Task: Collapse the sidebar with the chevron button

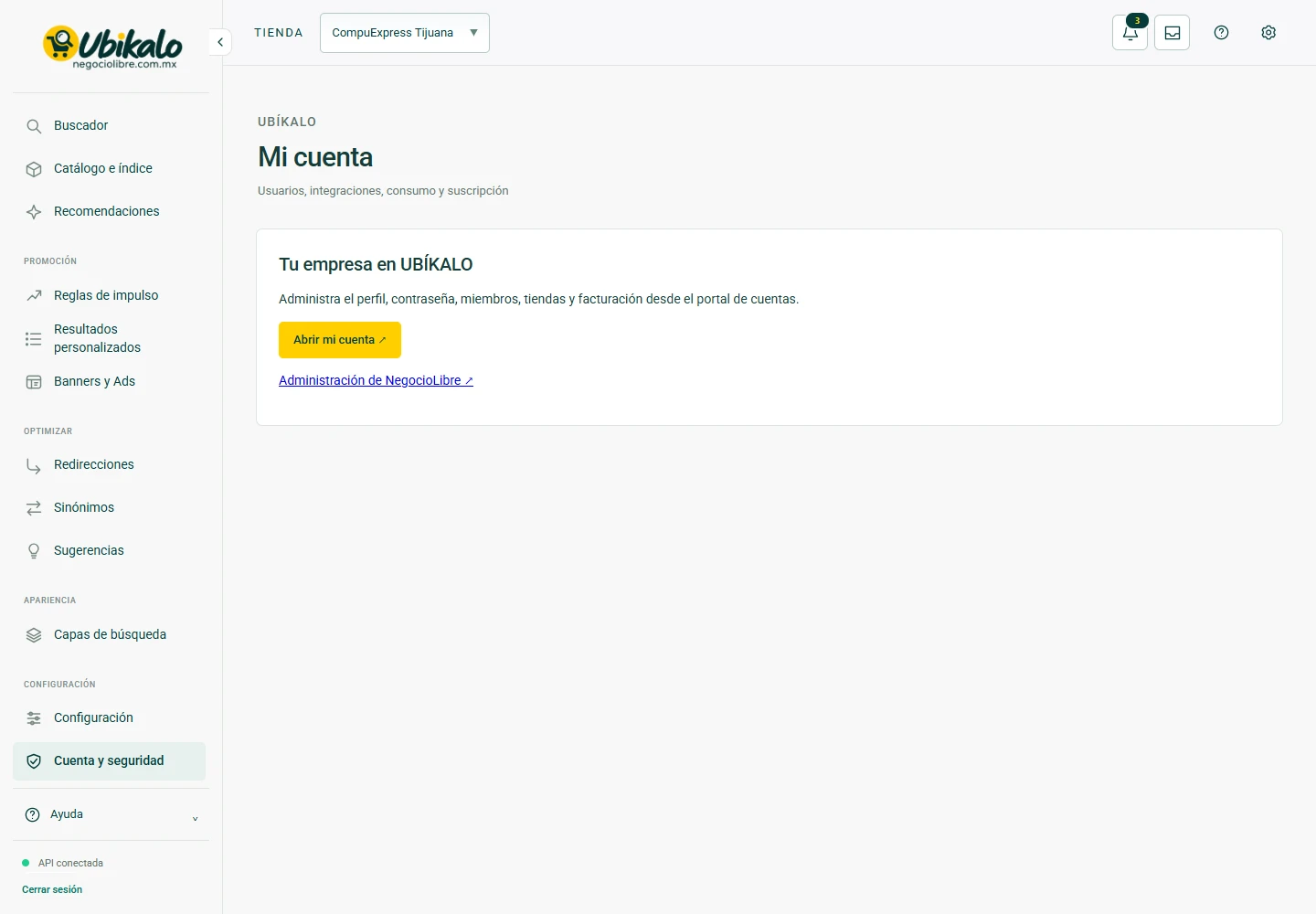Action: tap(220, 42)
